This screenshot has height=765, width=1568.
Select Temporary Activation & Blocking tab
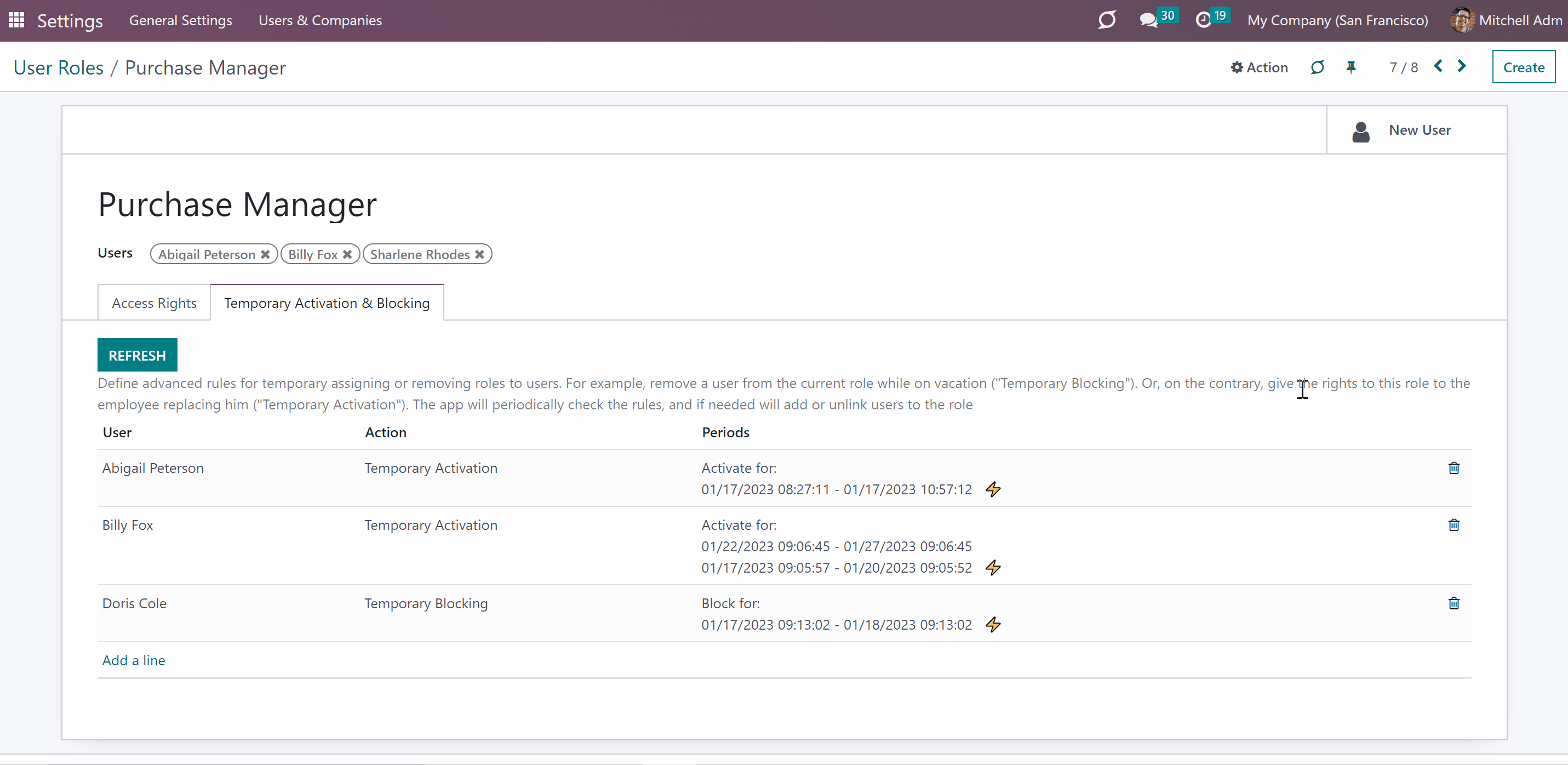(x=327, y=304)
